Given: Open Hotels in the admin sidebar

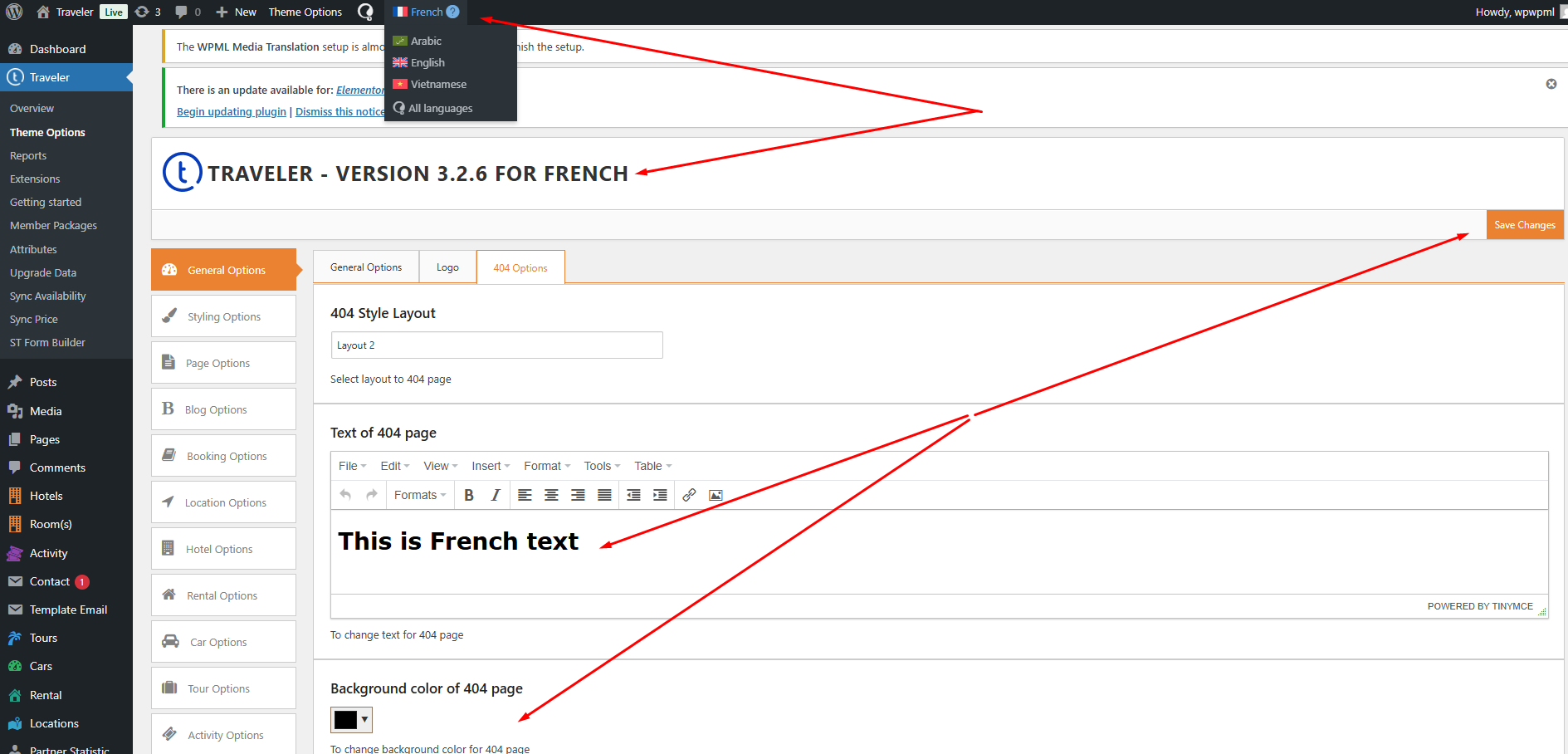Looking at the screenshot, I should click(x=46, y=496).
